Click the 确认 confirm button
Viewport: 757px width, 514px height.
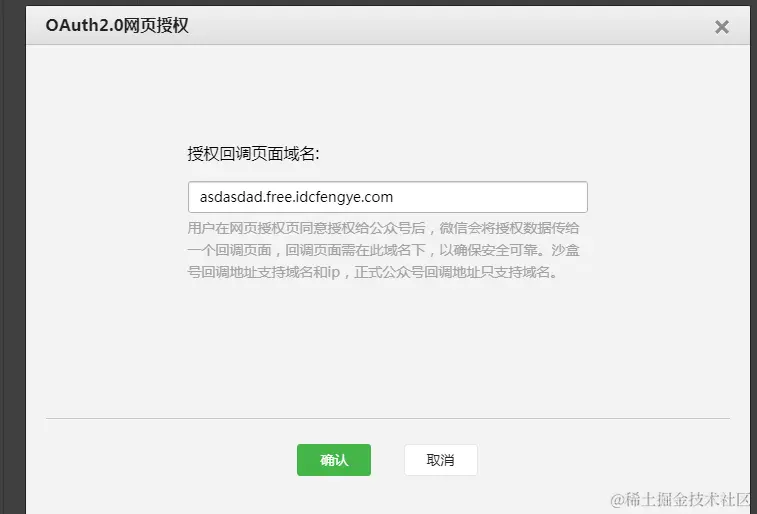(x=334, y=460)
